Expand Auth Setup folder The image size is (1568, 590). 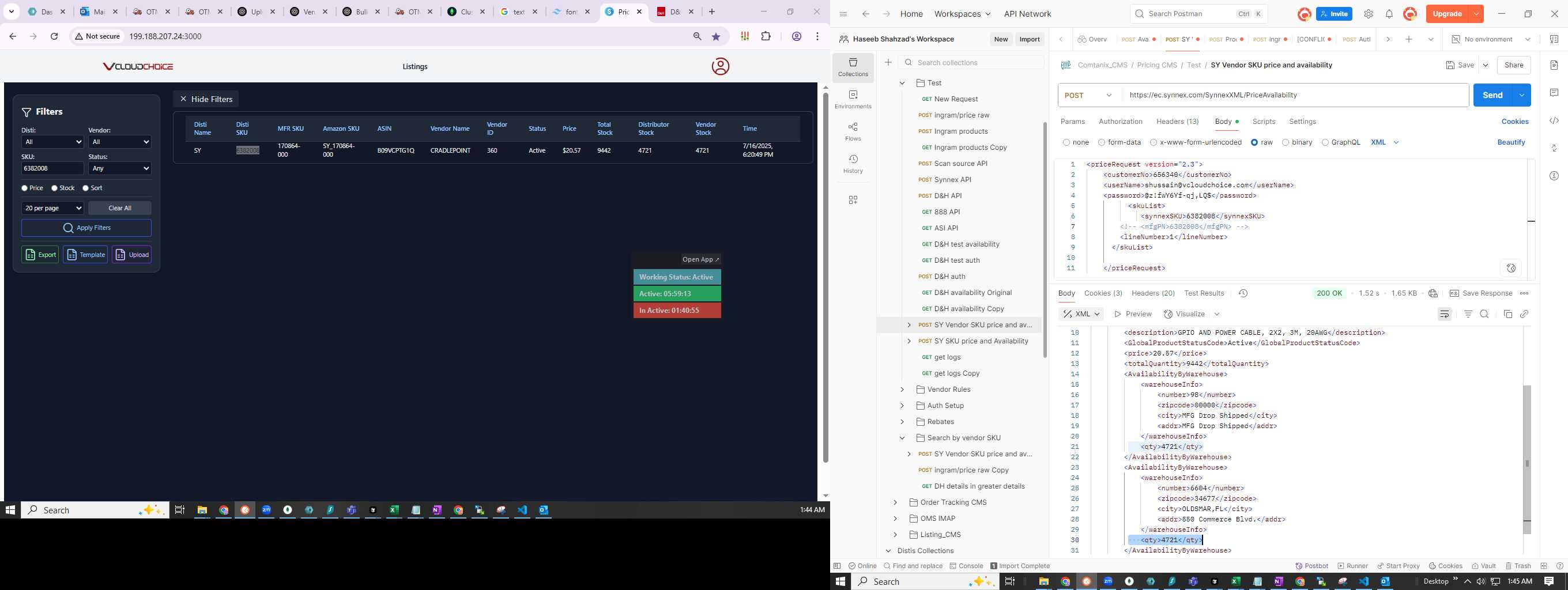pos(902,406)
